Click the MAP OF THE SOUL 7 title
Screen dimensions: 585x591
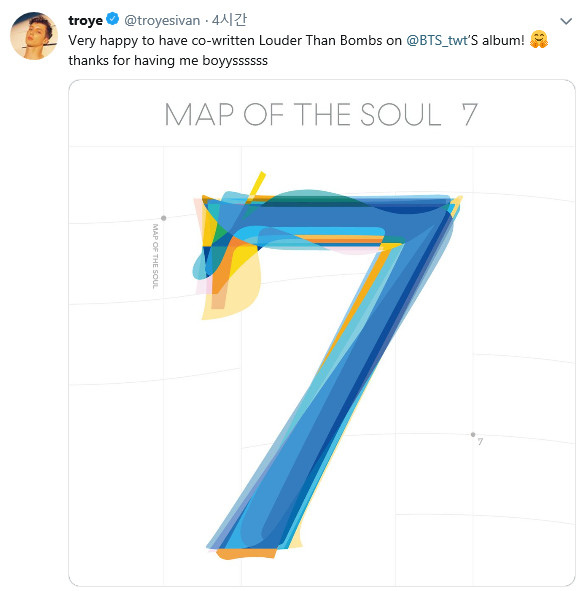321,114
